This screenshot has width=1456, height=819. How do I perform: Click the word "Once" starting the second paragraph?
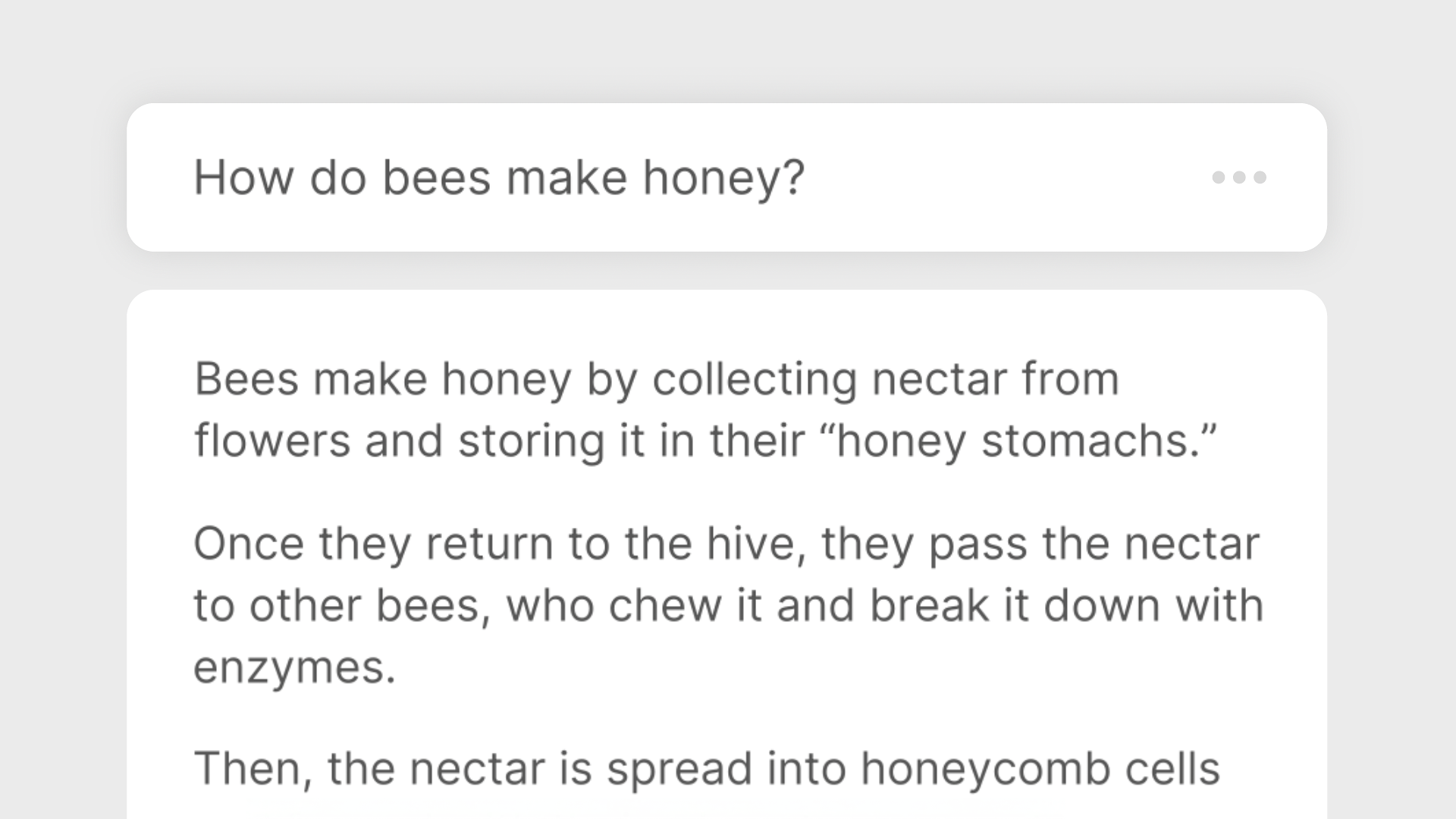point(248,544)
